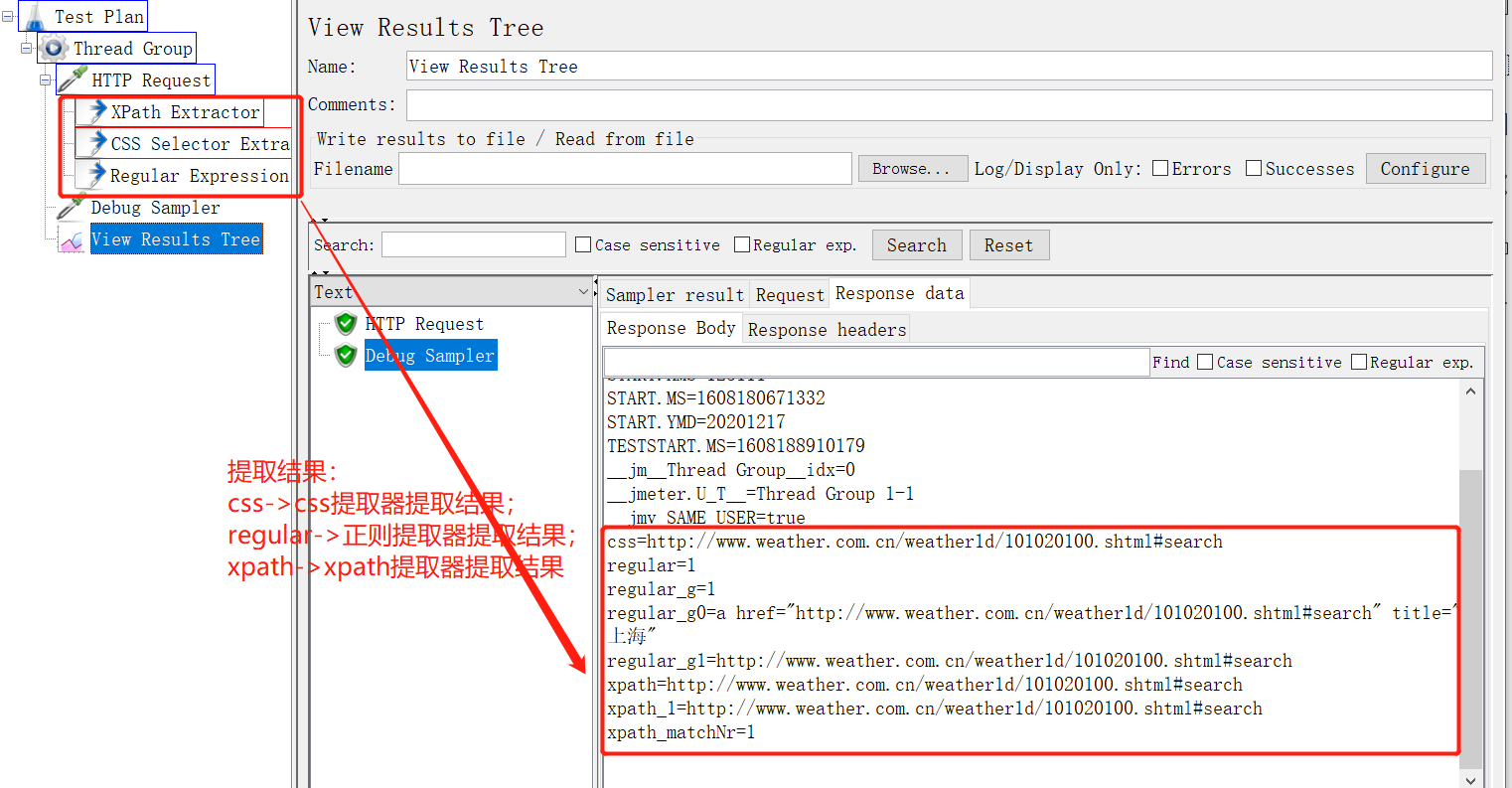
Task: Click the Thread Group gear icon
Action: point(51,47)
